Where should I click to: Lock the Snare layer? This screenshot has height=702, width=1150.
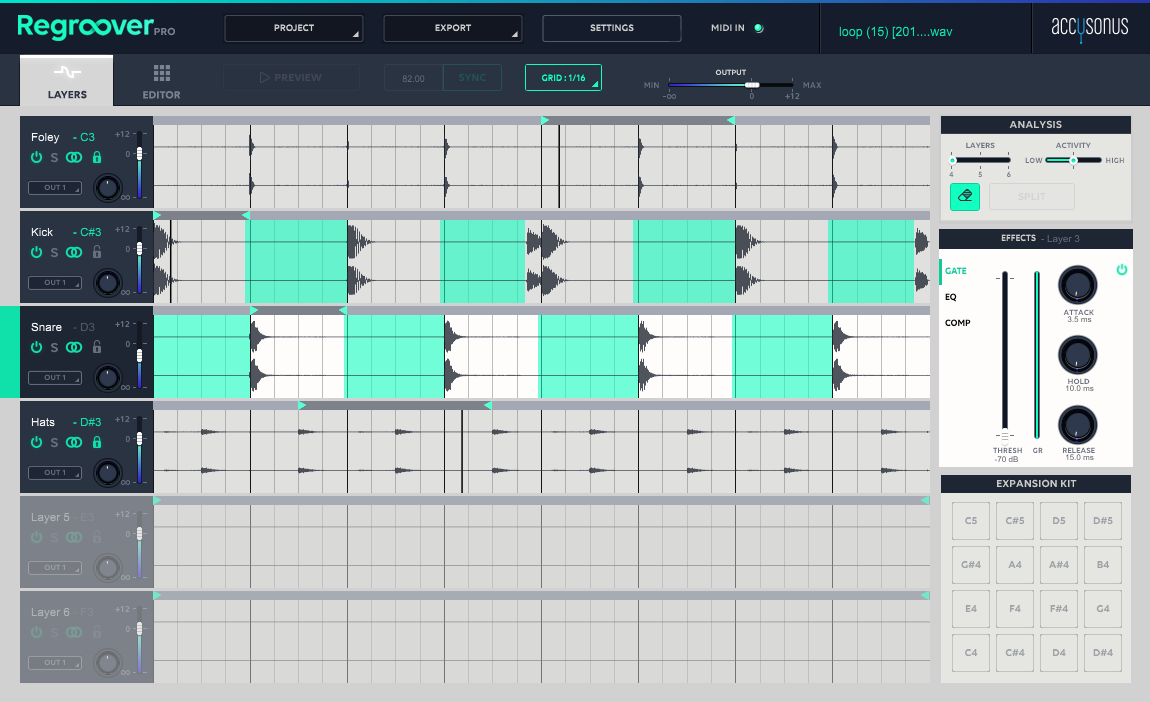click(x=97, y=347)
